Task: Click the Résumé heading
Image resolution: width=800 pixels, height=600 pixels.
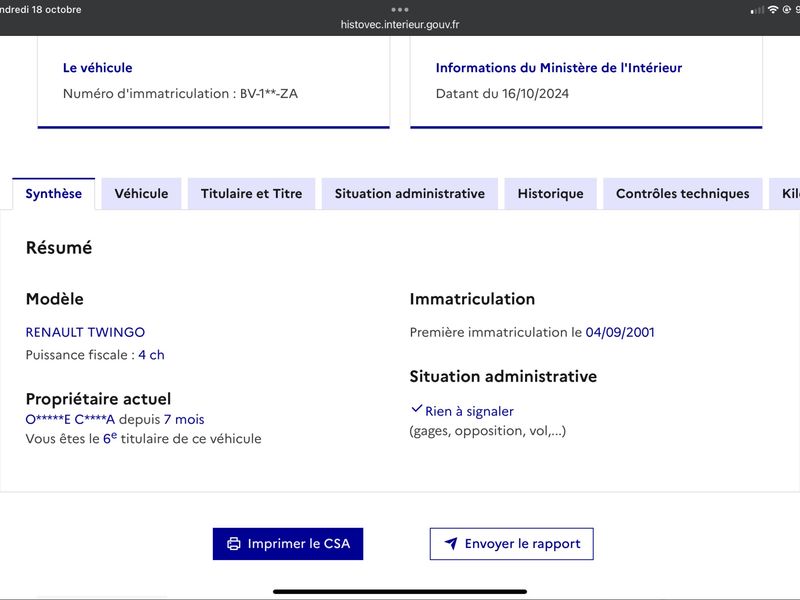Action: [59, 248]
